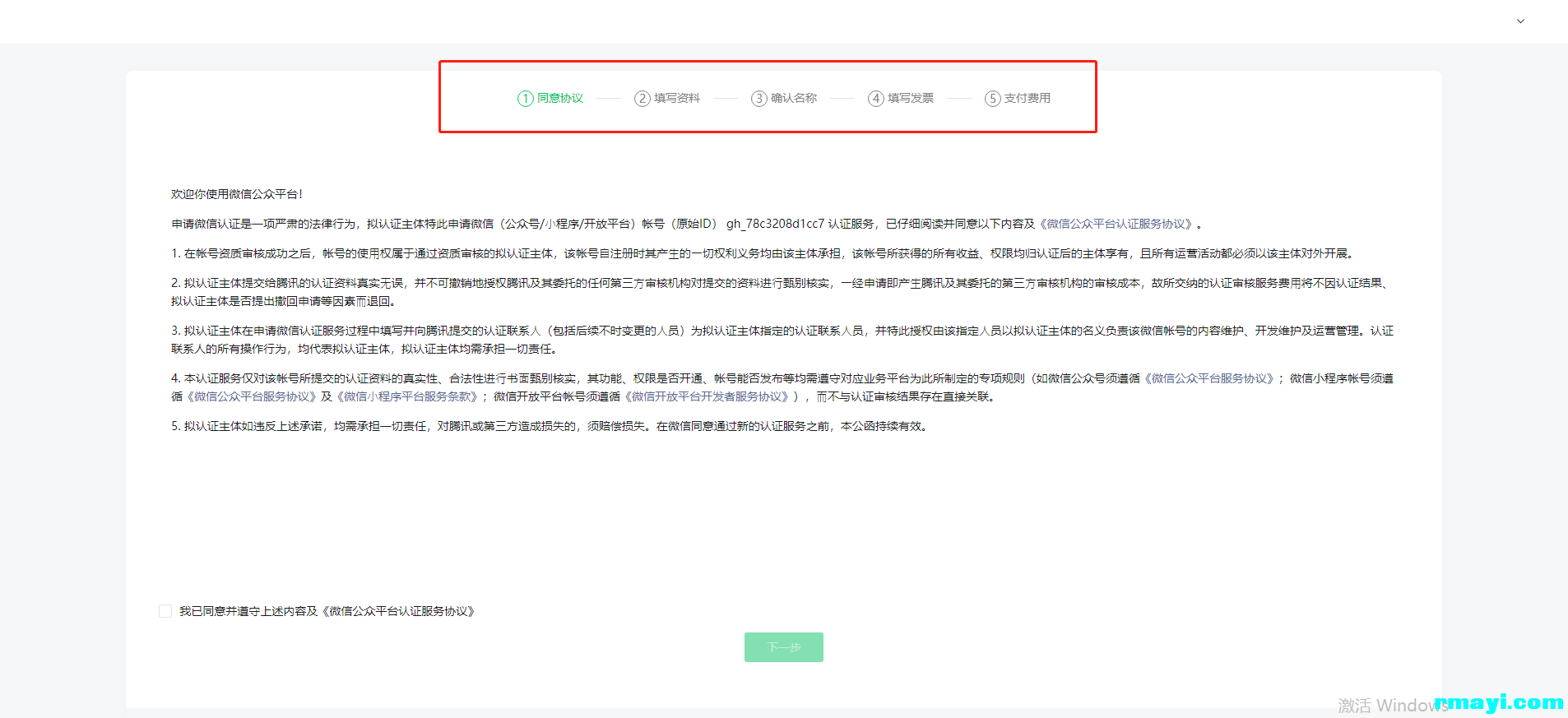
Task: Open 微信公众平台认证服务协议 link beside the agreement checkbox
Action: [398, 611]
